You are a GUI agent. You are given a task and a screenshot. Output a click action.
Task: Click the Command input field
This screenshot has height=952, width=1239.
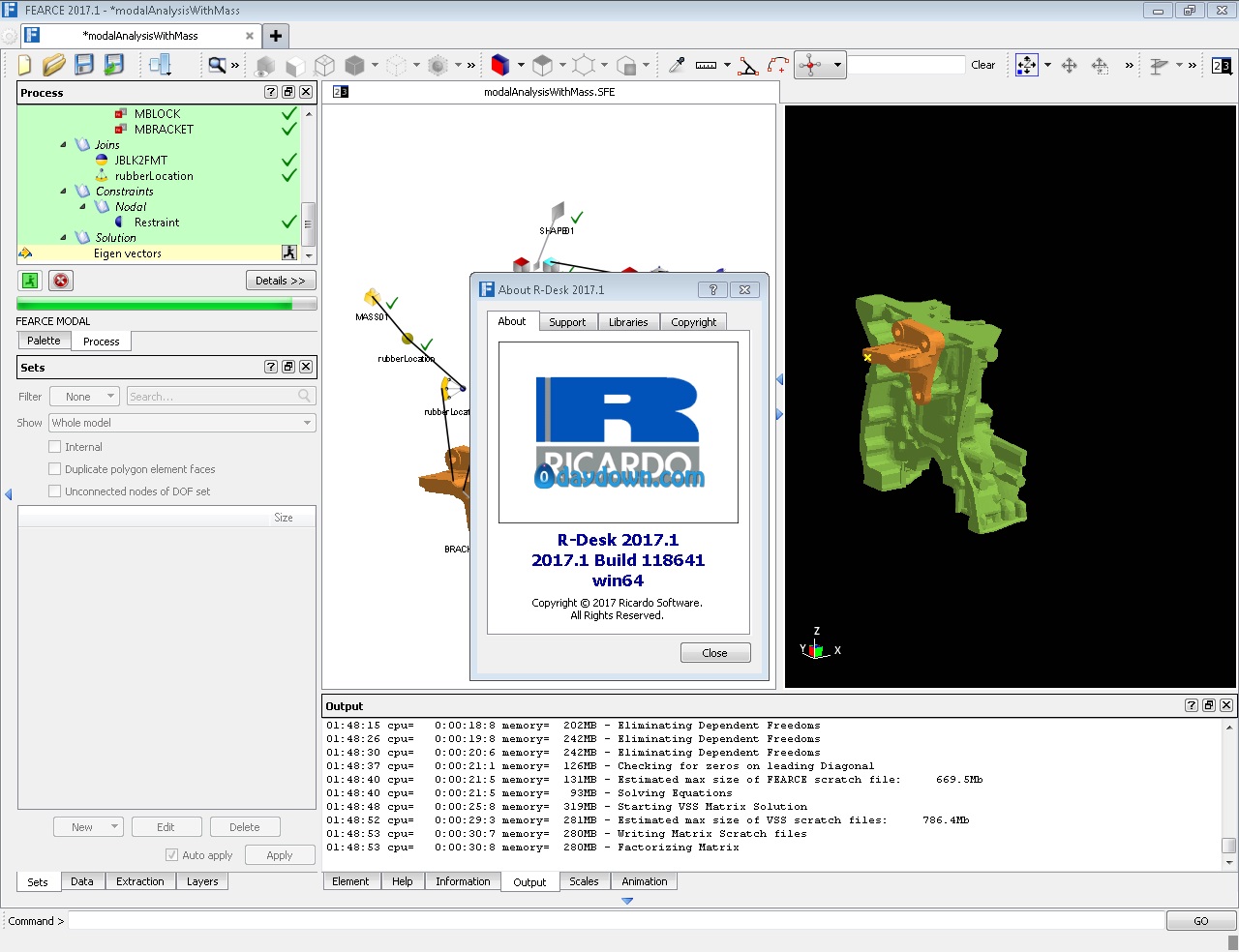[x=616, y=921]
